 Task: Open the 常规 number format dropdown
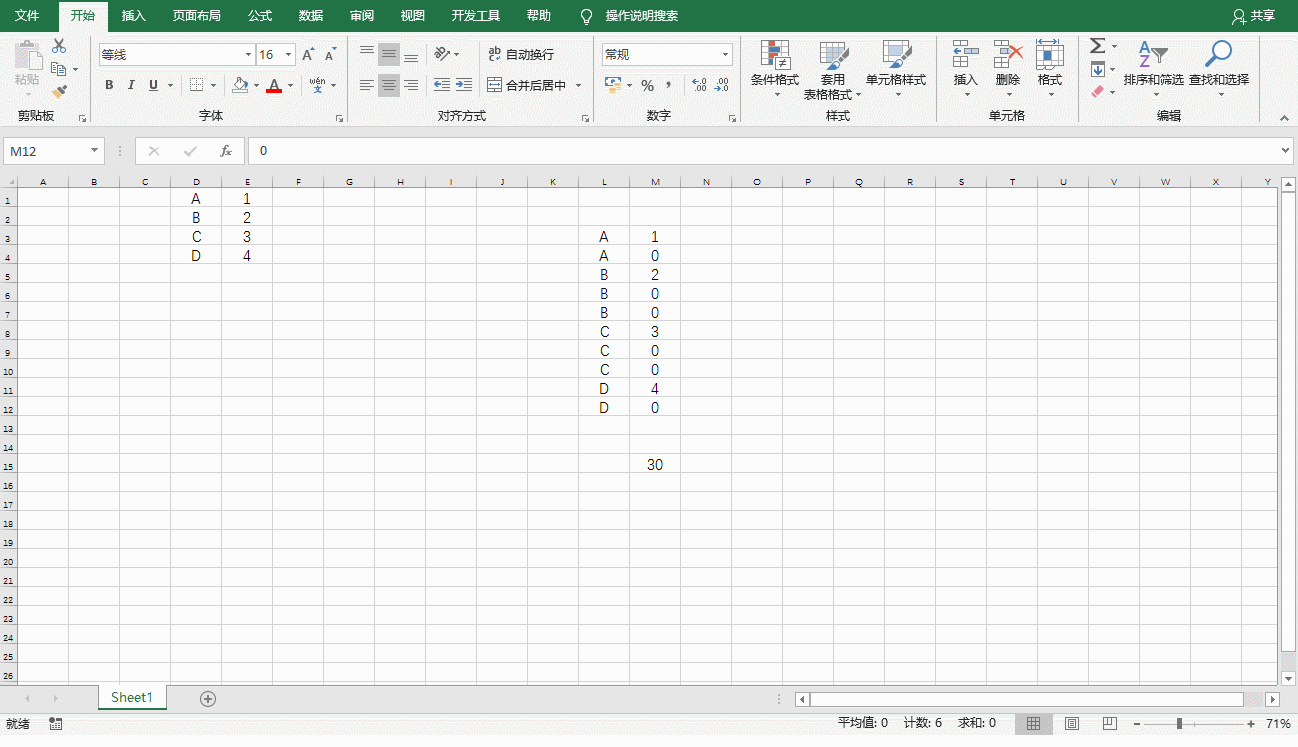[726, 55]
